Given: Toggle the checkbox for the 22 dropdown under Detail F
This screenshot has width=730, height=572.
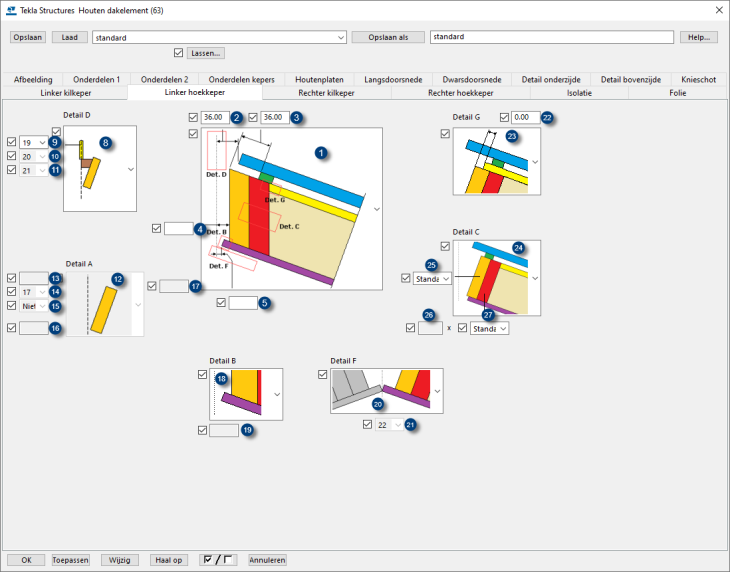Looking at the screenshot, I should click(x=367, y=424).
